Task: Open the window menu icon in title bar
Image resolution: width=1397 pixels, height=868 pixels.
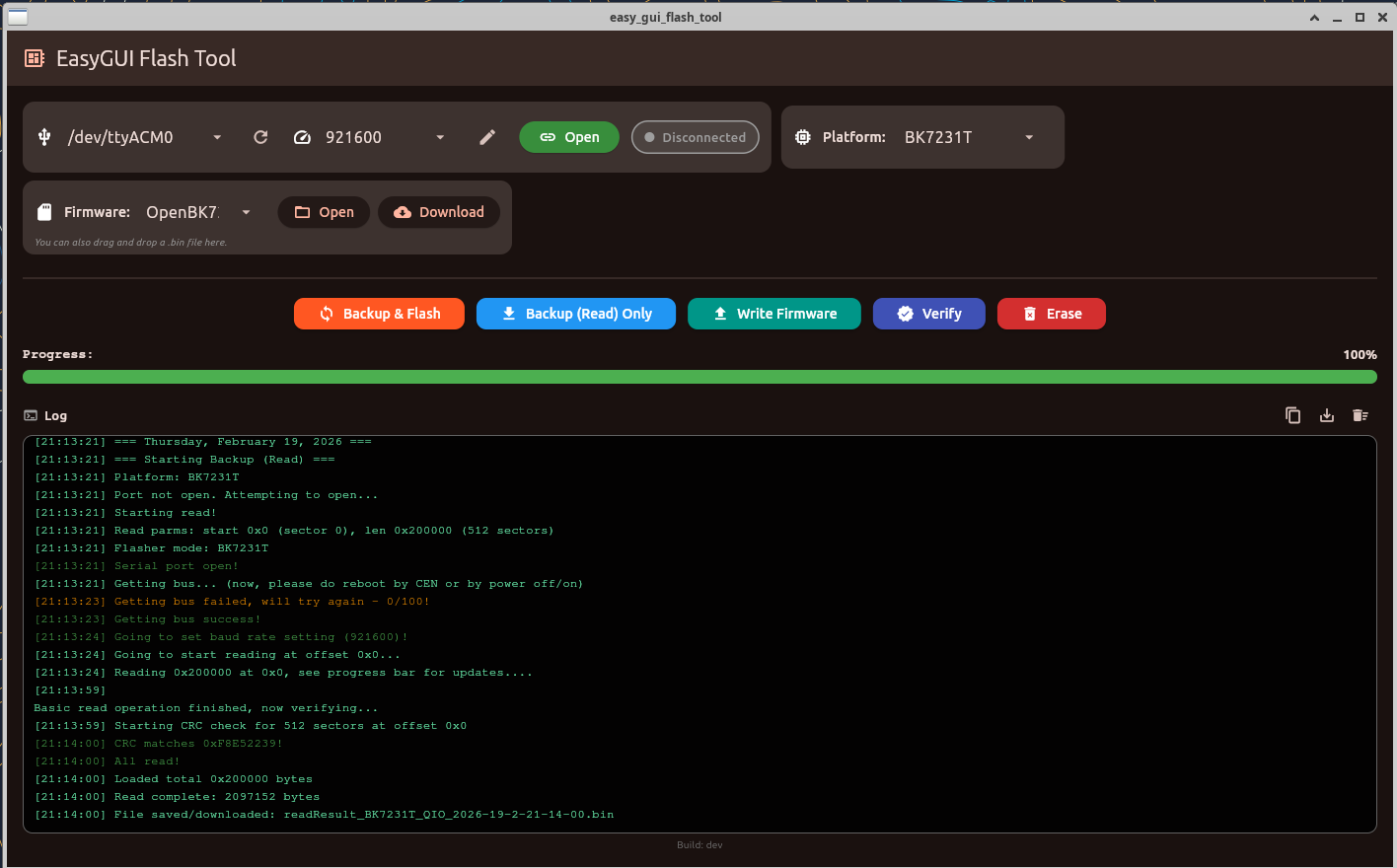Action: (18, 17)
